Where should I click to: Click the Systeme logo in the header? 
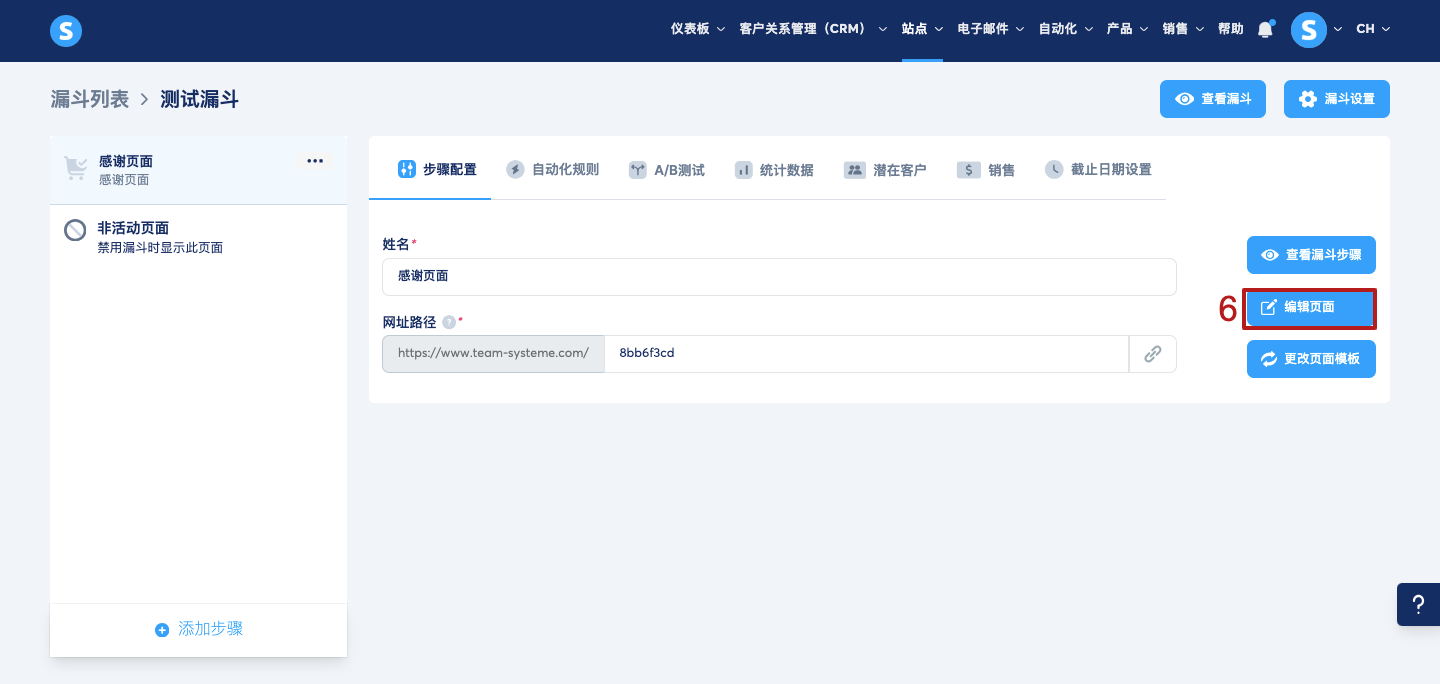[x=66, y=31]
